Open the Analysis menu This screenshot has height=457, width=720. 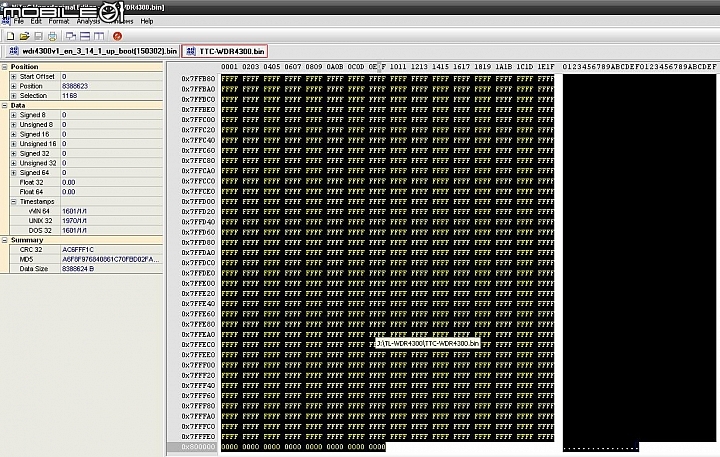click(88, 21)
